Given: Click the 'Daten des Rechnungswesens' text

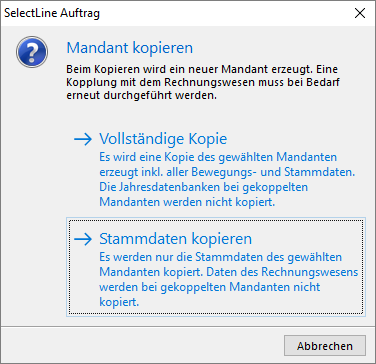Looking at the screenshot, I should (x=280, y=272).
